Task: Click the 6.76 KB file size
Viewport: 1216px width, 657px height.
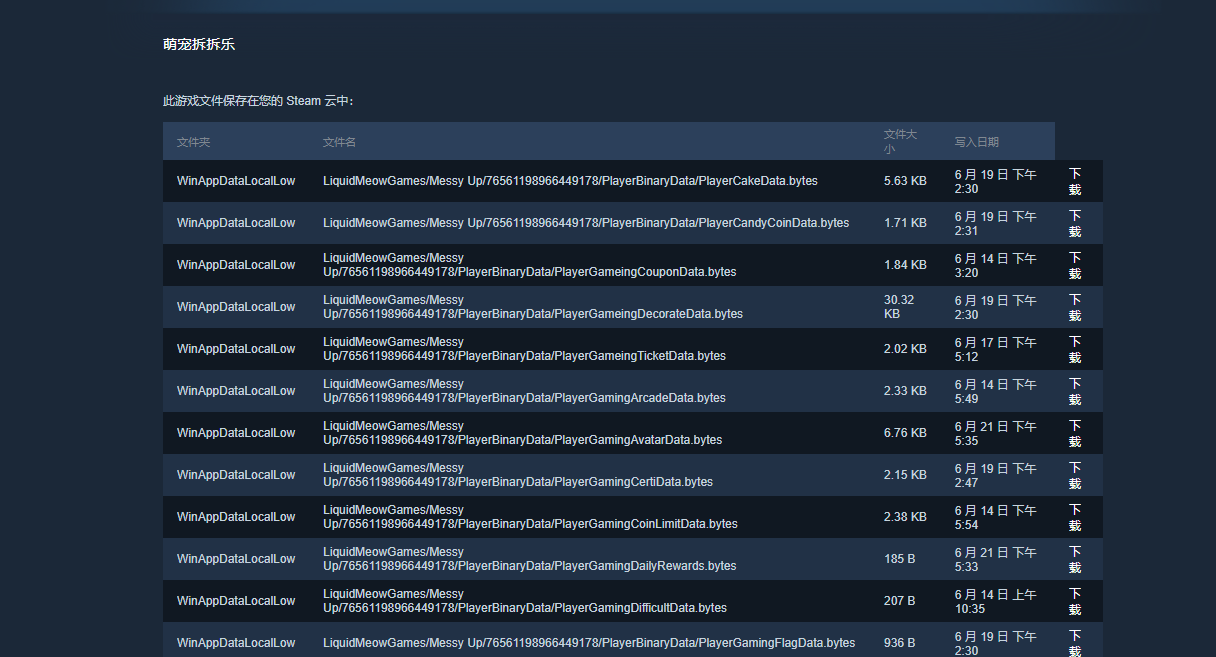Action: pyautogui.click(x=905, y=433)
